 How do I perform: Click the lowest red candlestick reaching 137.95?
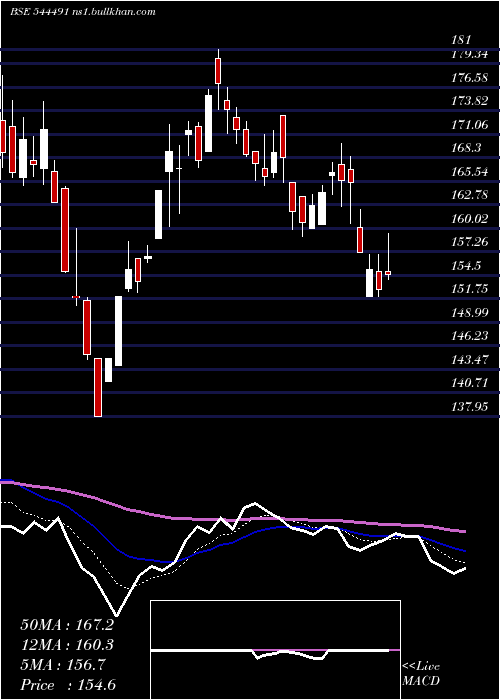pos(98,388)
